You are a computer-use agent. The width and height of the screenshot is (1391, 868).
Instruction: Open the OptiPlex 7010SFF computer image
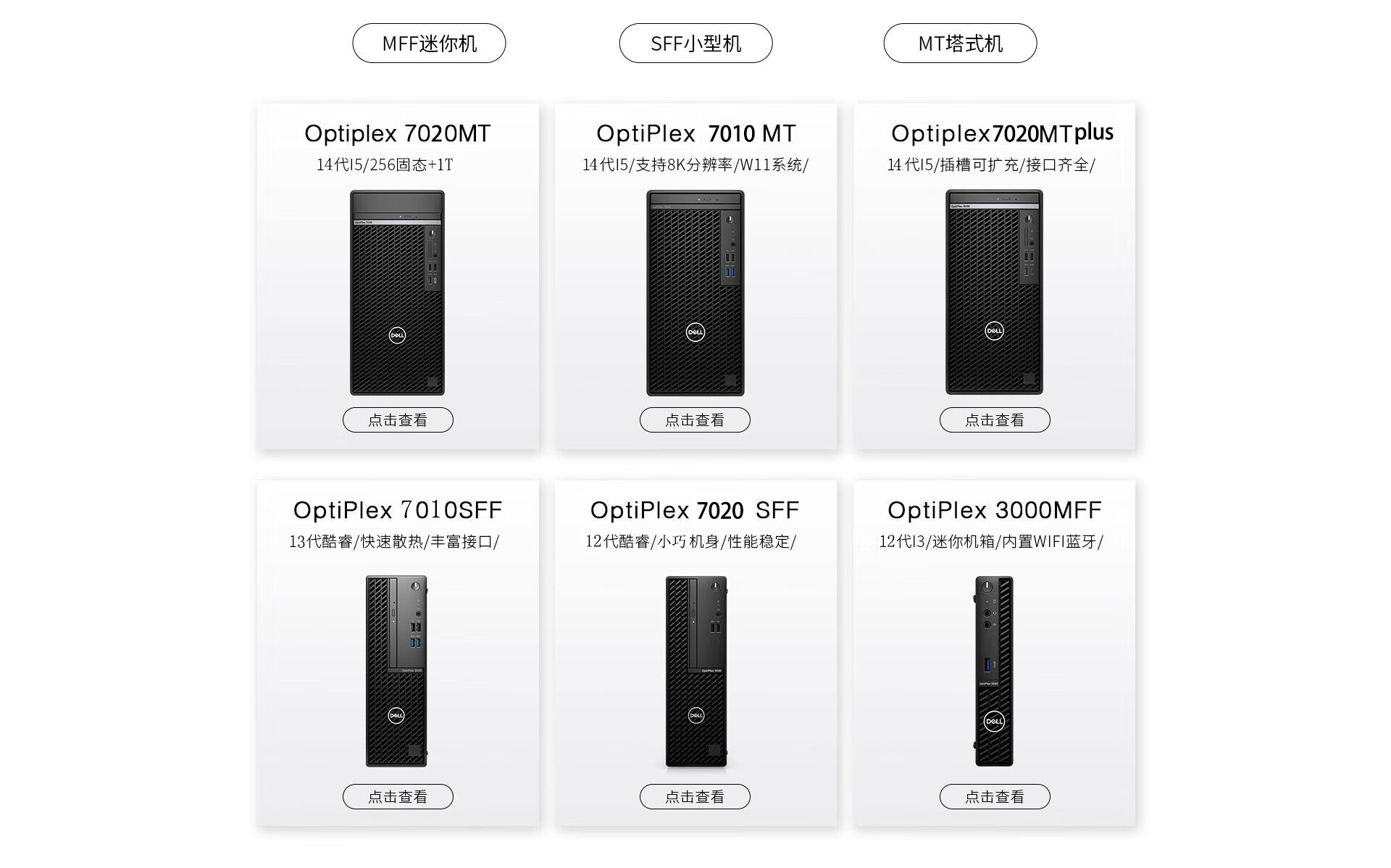click(396, 671)
